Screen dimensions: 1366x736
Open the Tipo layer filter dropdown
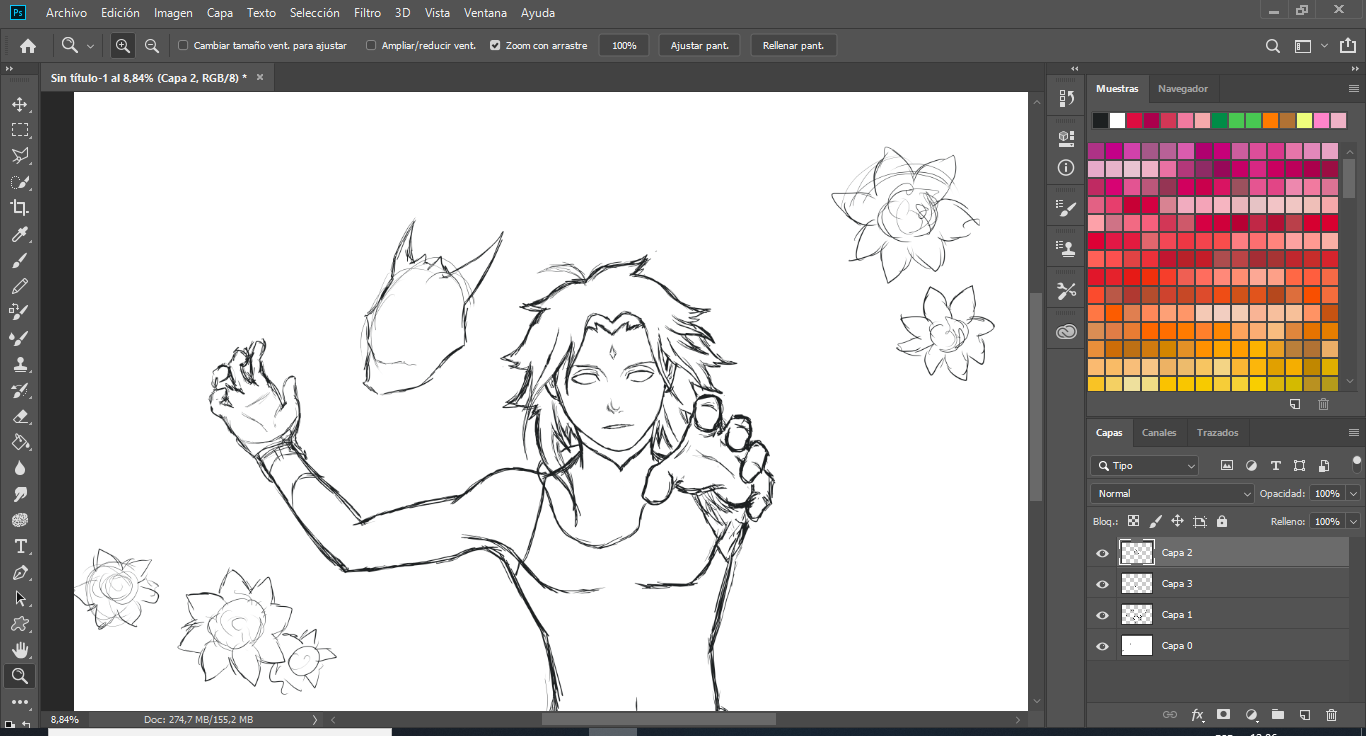[1144, 466]
